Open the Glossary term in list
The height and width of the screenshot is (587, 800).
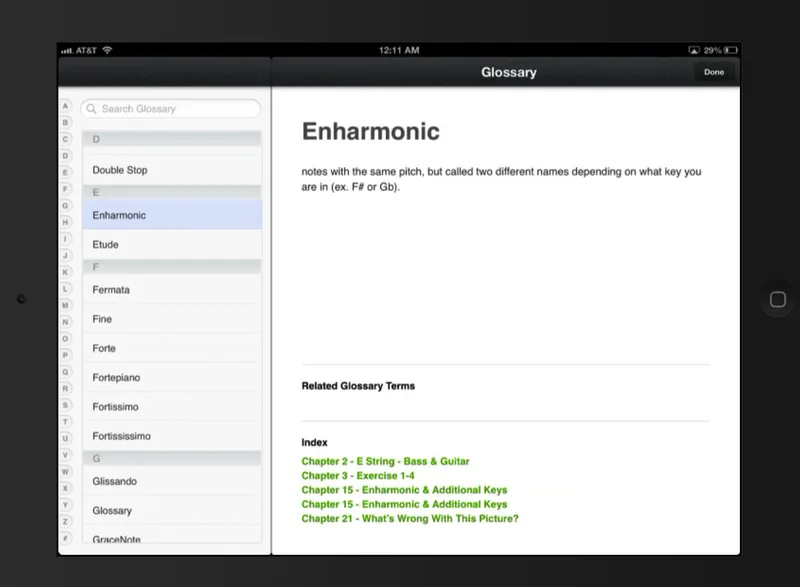click(172, 511)
